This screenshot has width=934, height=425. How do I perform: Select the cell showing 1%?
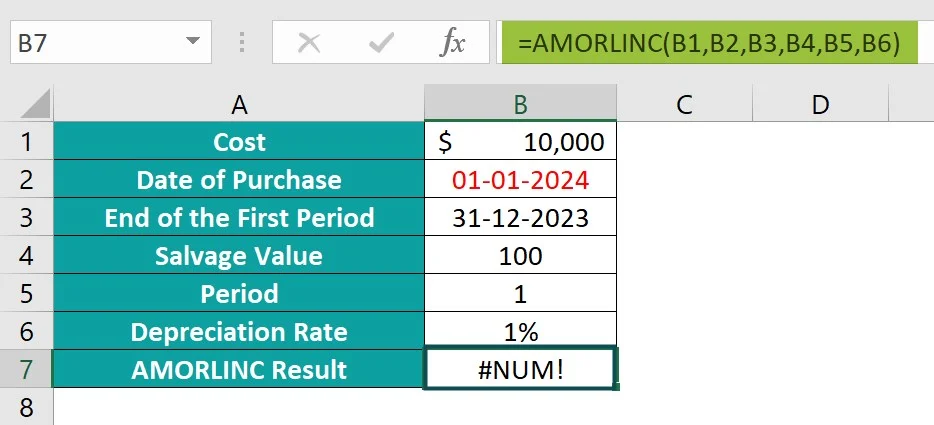521,331
